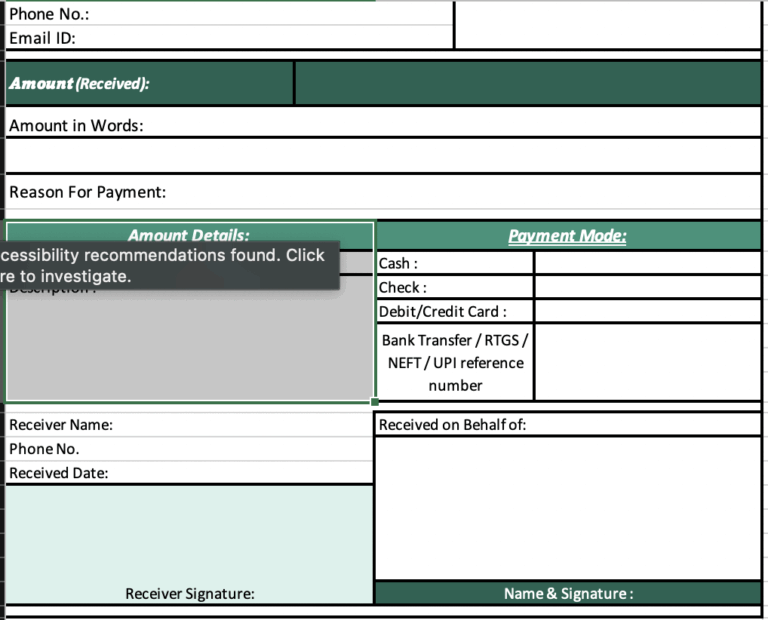Click the blank cell beside Cash
This screenshot has height=620, width=768.
(x=648, y=263)
